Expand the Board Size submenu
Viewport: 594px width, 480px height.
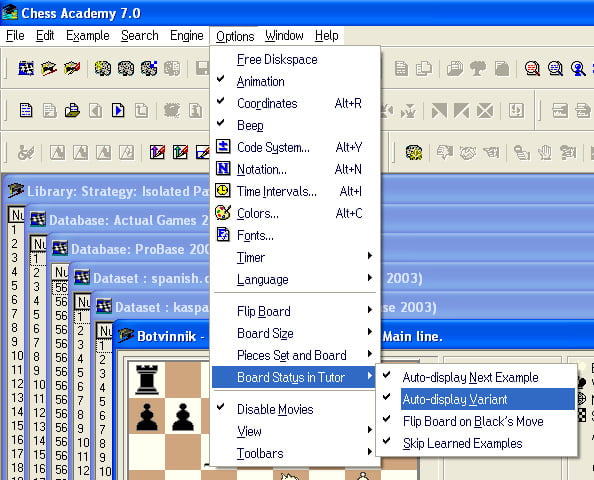pyautogui.click(x=295, y=333)
